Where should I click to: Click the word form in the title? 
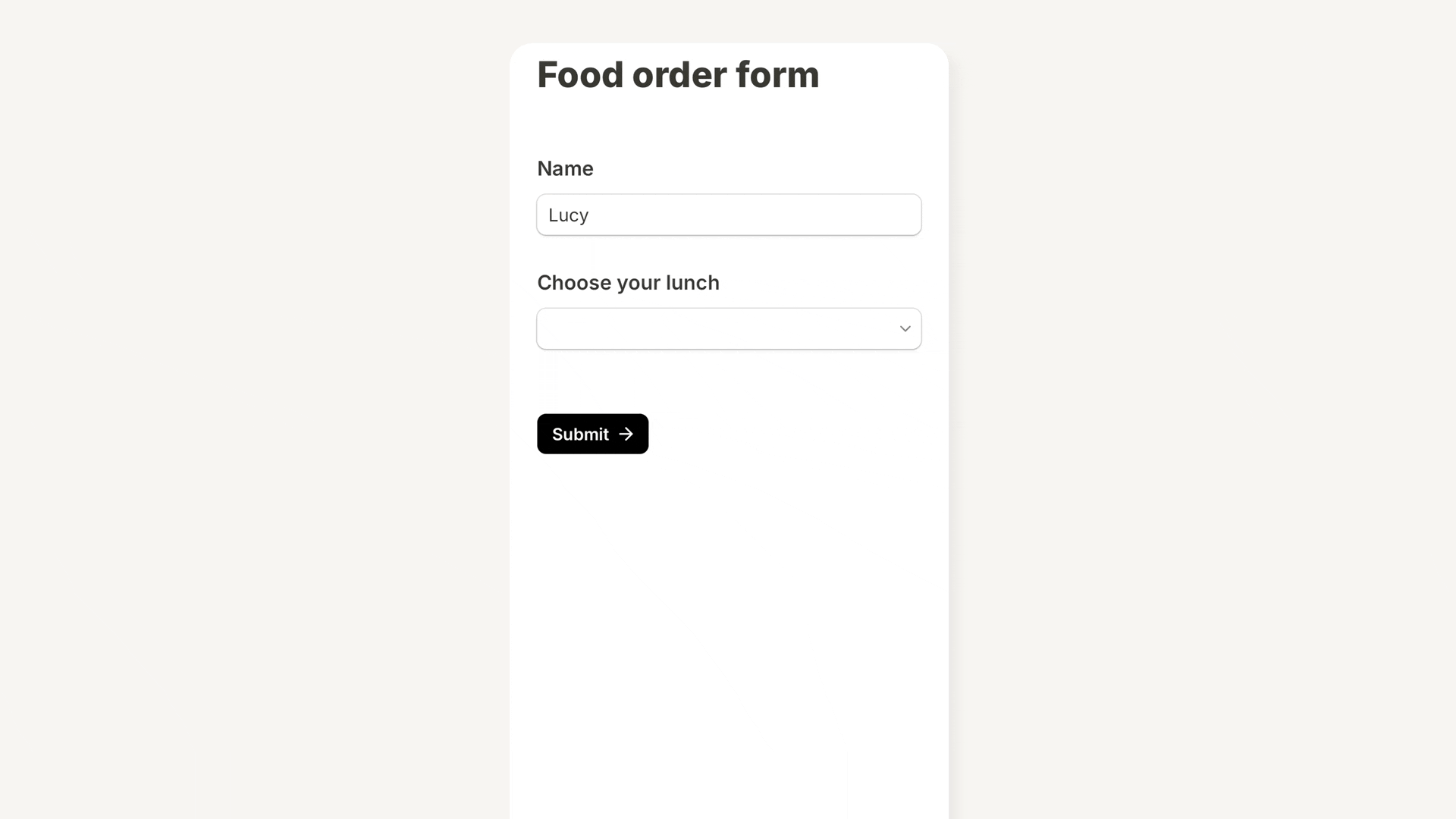pos(777,75)
